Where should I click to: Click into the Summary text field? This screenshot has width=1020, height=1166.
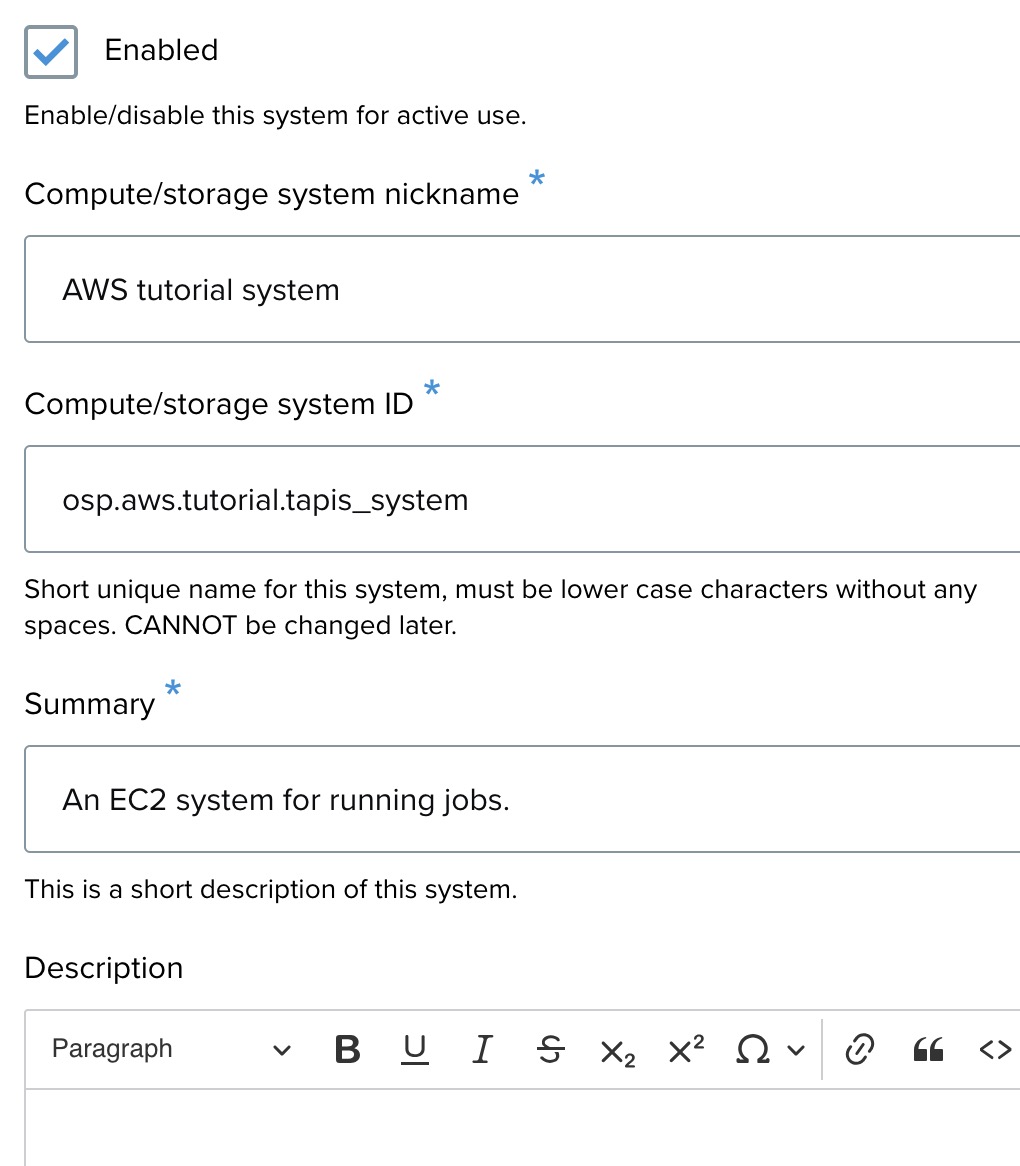point(522,800)
